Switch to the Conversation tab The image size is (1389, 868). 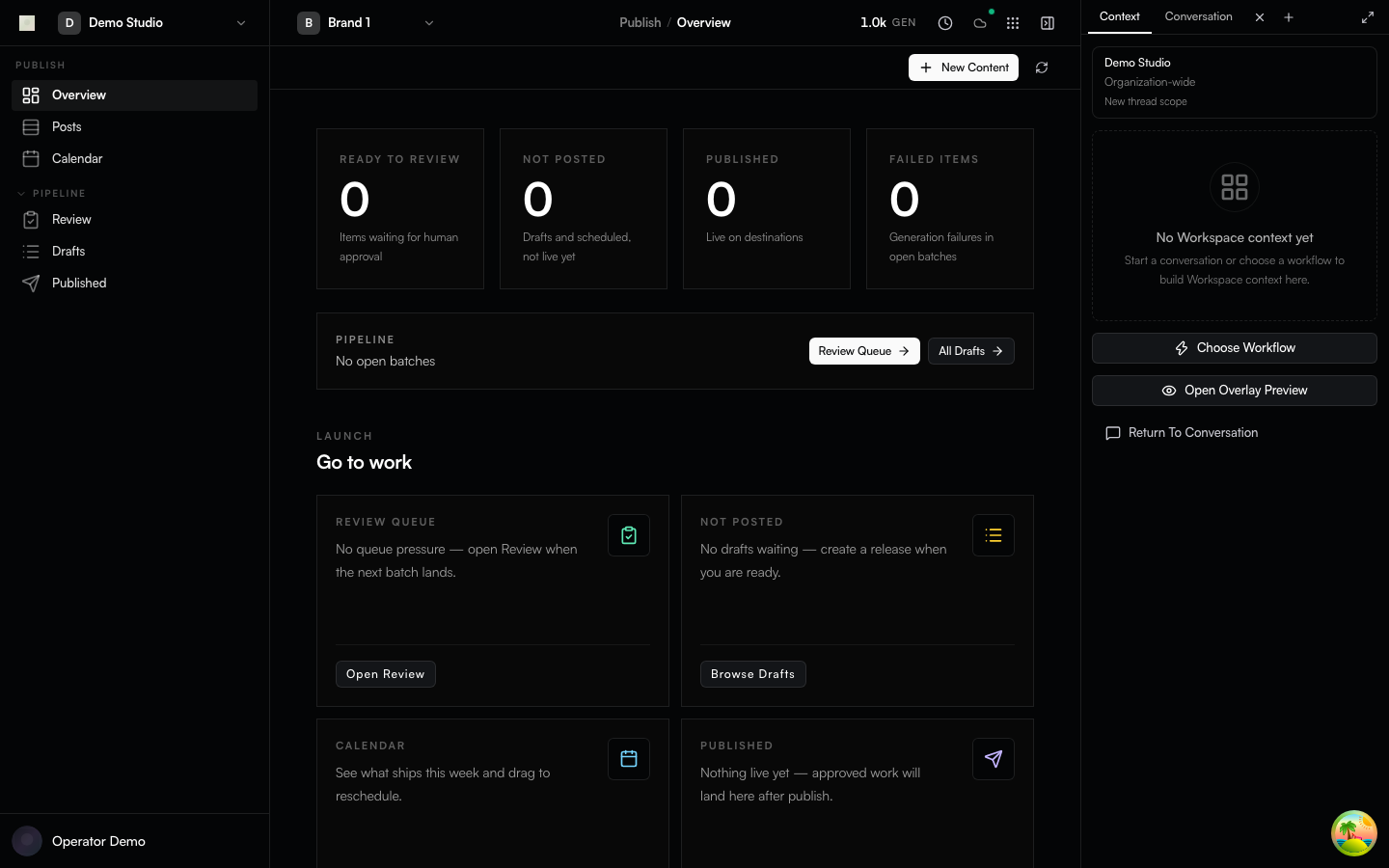[1198, 16]
